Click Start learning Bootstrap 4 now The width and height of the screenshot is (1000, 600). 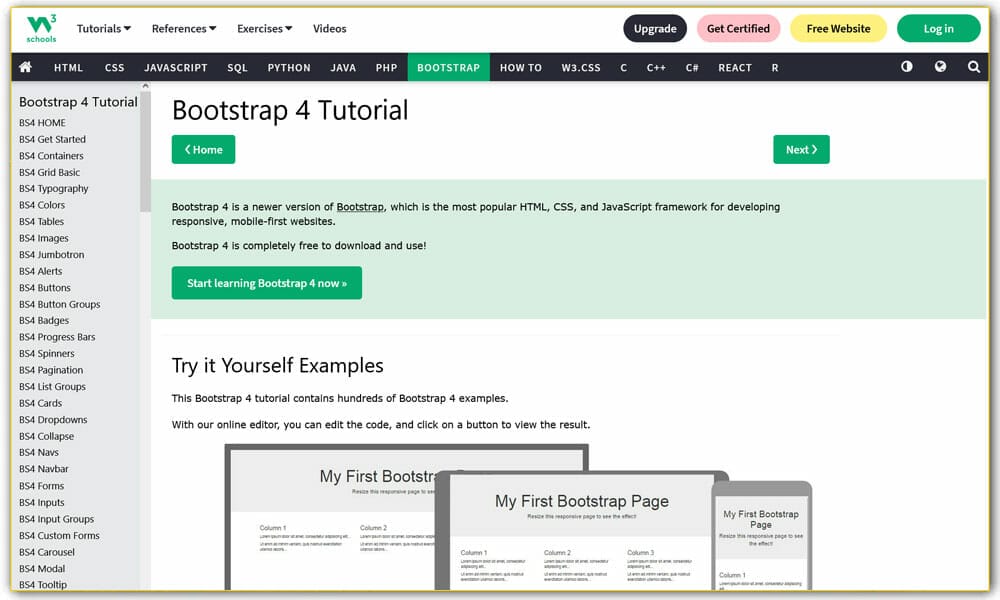point(266,283)
